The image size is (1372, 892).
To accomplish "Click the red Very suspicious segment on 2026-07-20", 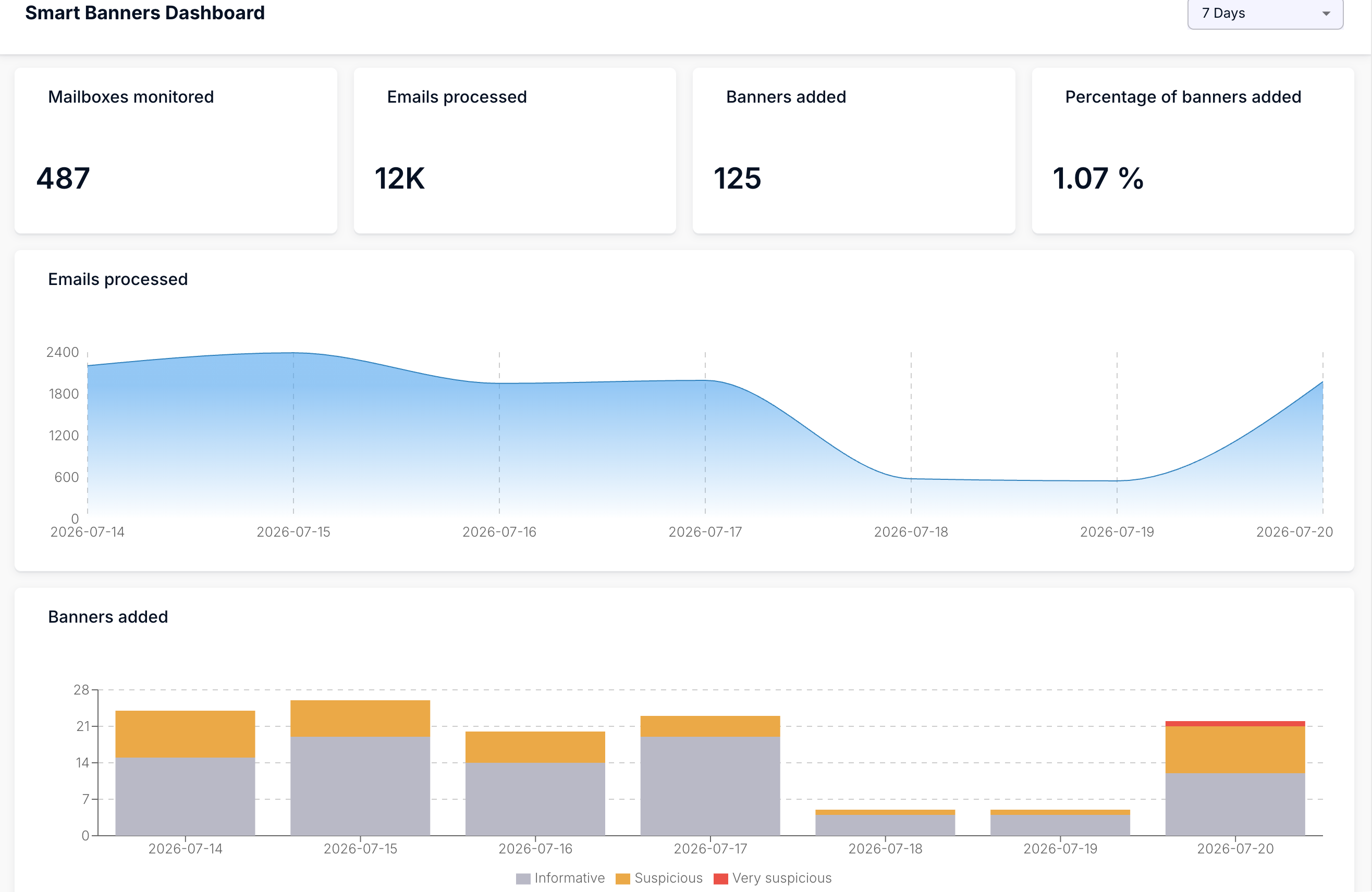I will pyautogui.click(x=1235, y=724).
